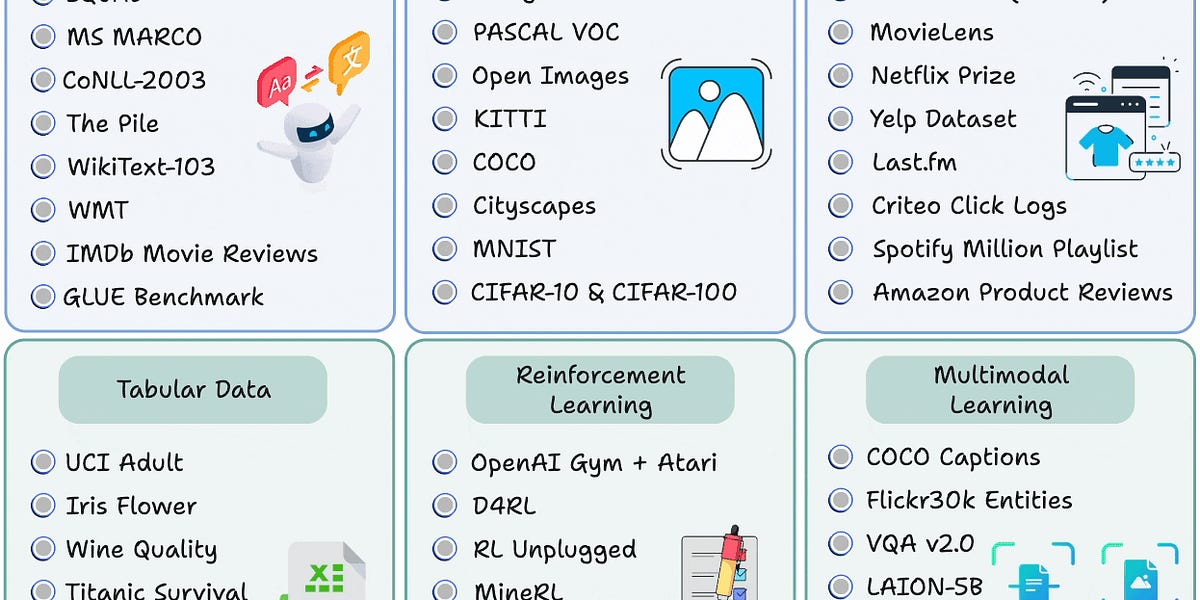1200x600 pixels.
Task: Select the bullet beside Last.fm
Action: pos(841,162)
